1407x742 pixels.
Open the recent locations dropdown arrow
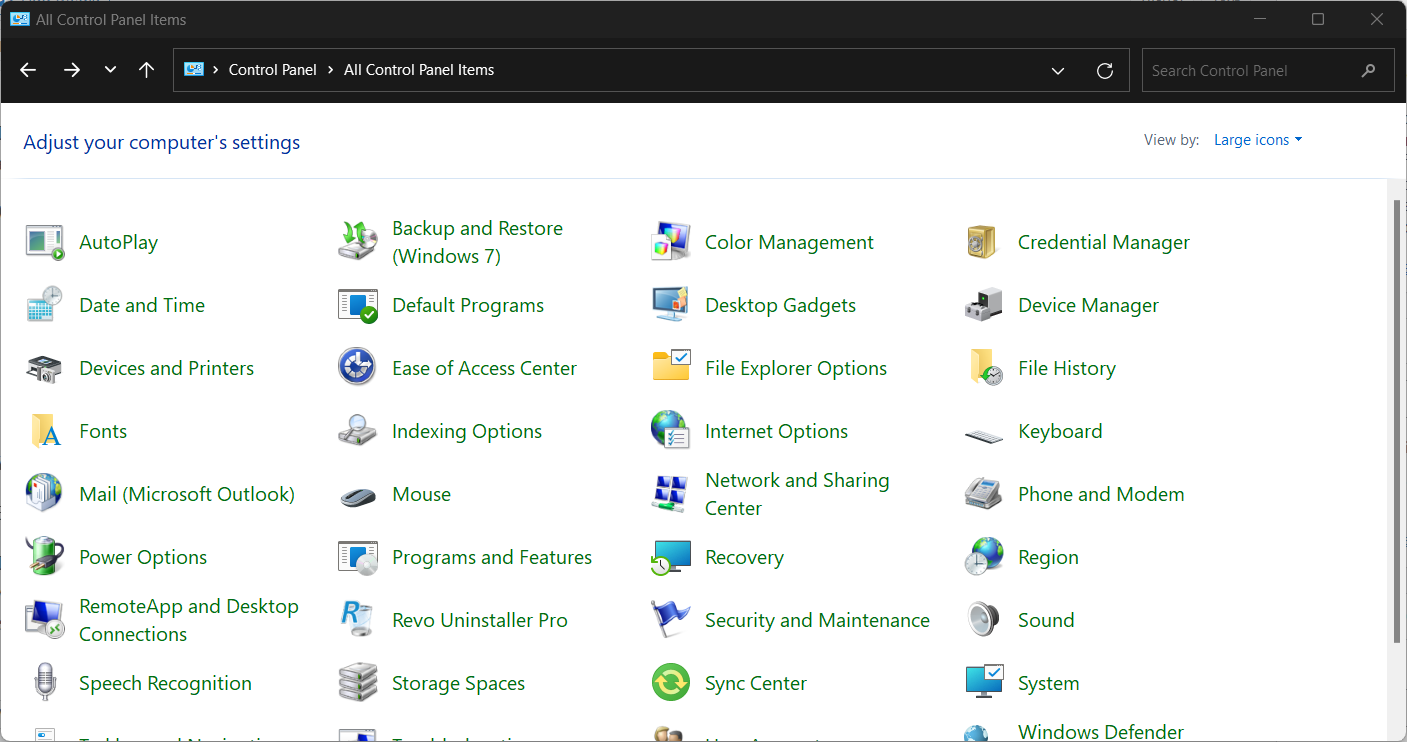(110, 70)
